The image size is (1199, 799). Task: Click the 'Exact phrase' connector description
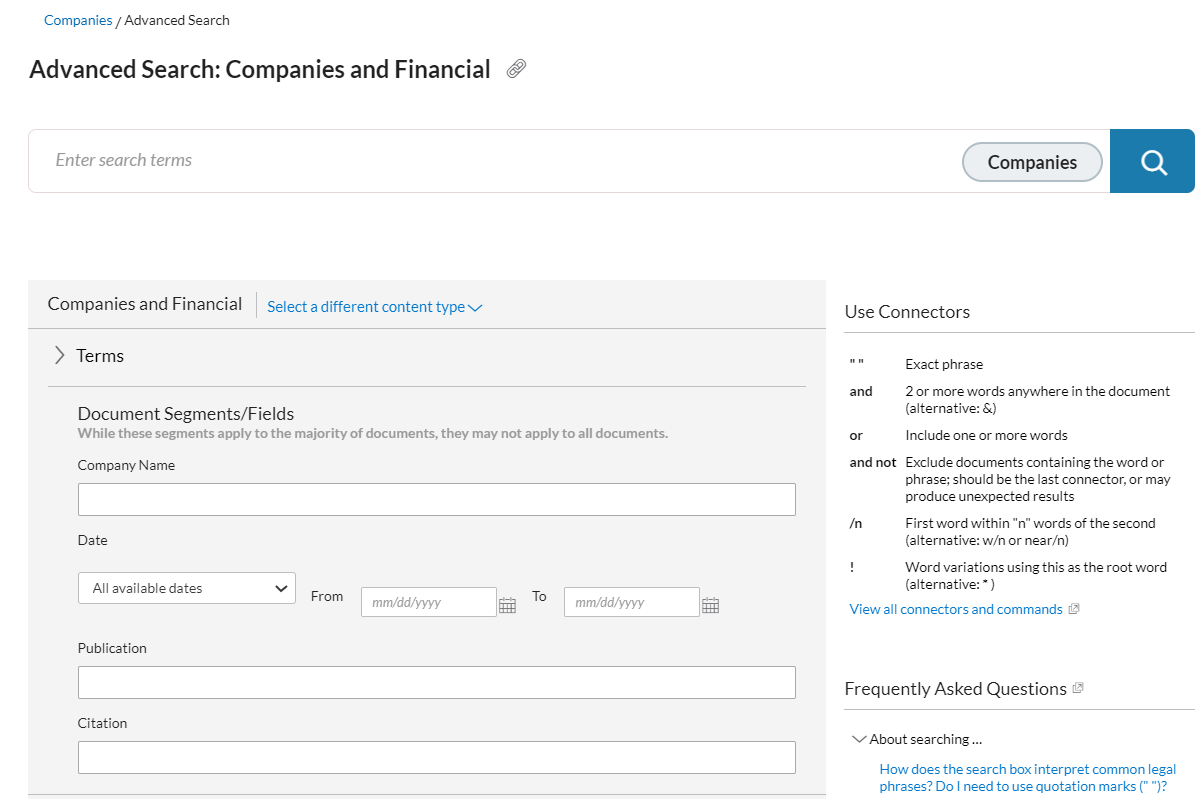click(944, 364)
